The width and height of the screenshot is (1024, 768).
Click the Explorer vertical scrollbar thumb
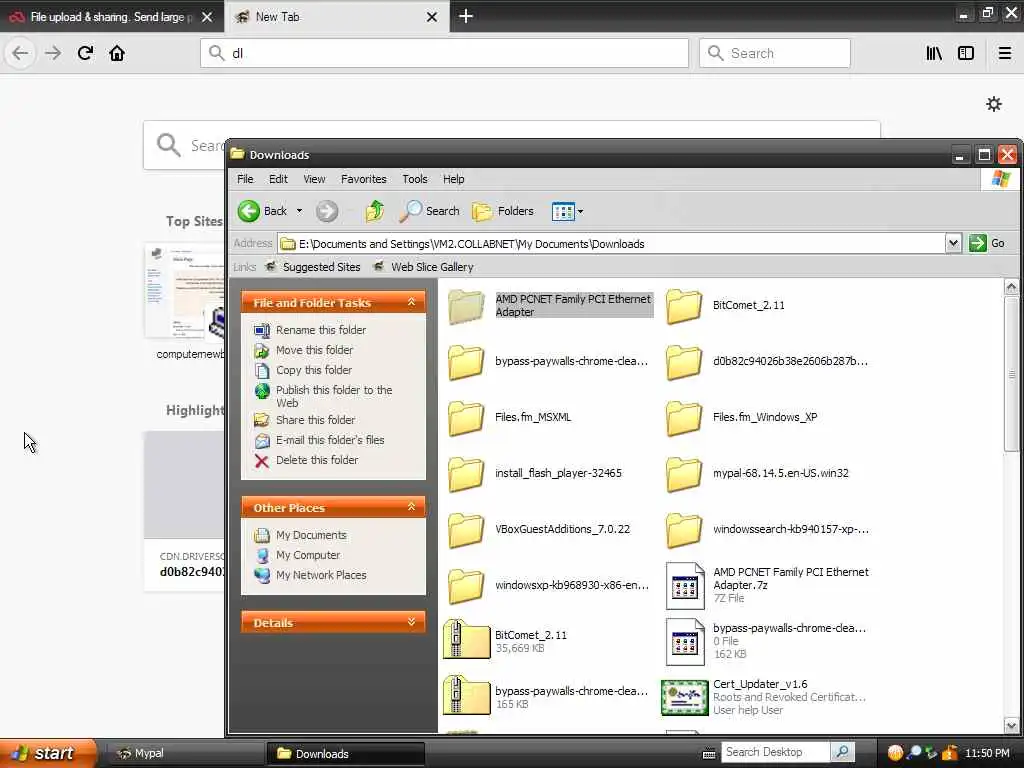tap(1011, 373)
